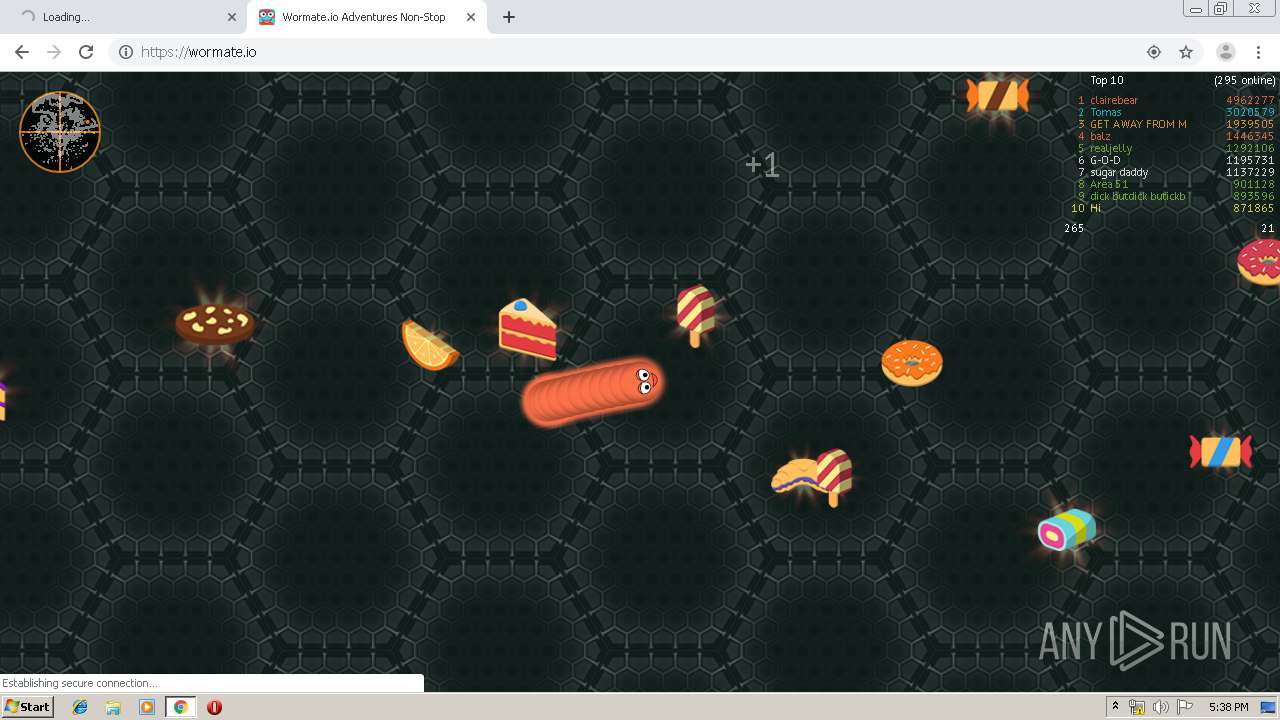Click leaderboard entry Area 51
The width and height of the screenshot is (1280, 720).
coord(1176,184)
